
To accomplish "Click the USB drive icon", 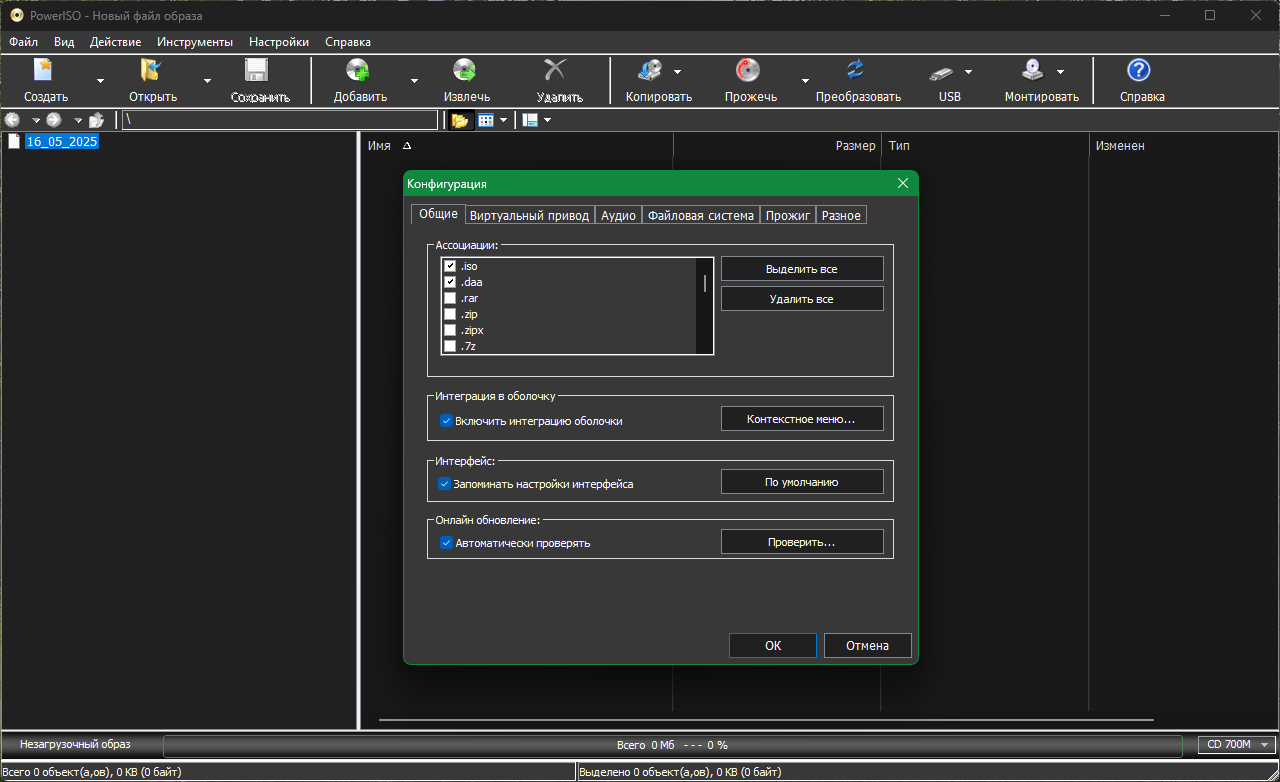I will tap(941, 72).
